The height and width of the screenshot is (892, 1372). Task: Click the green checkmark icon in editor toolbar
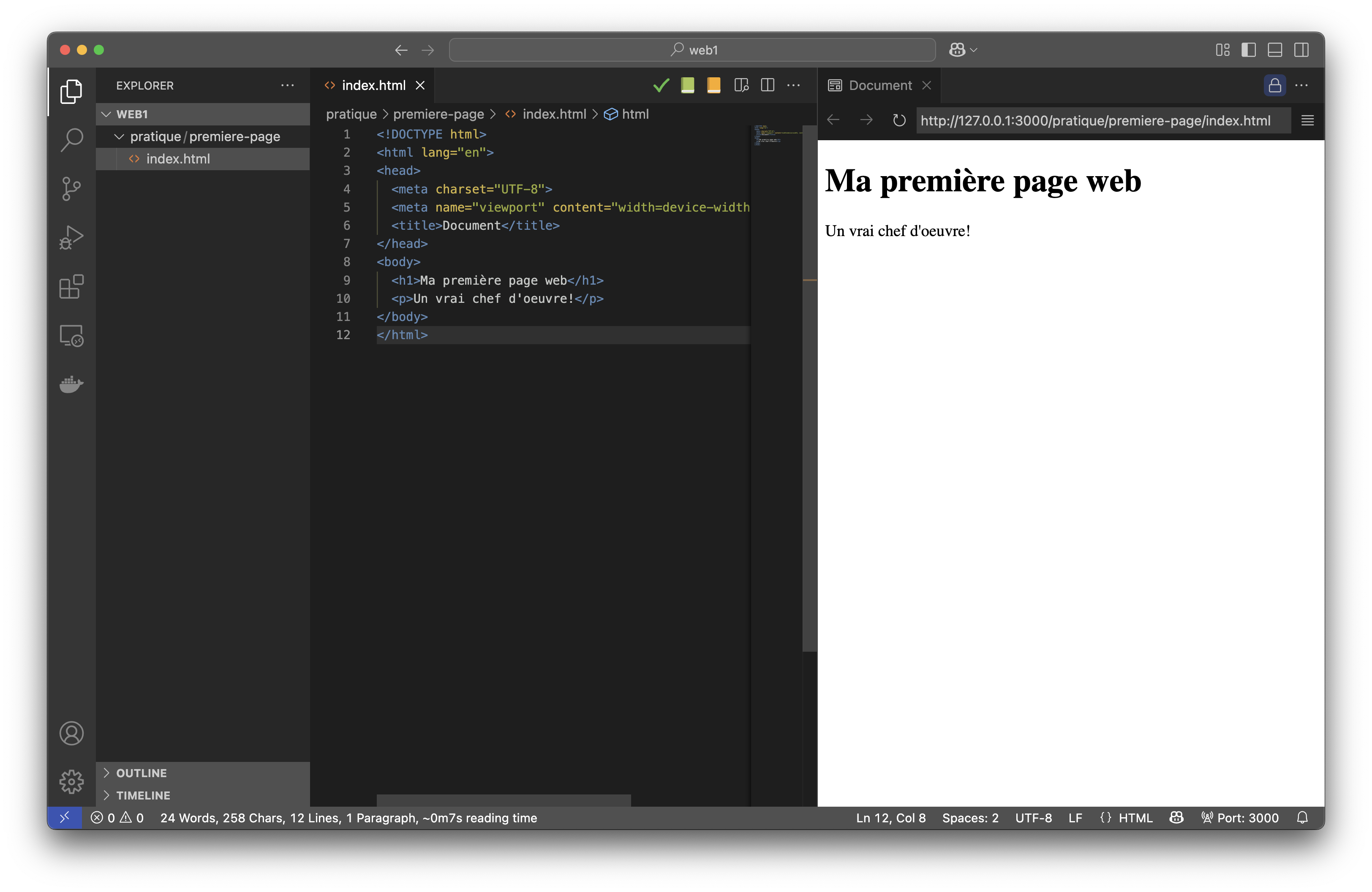[x=661, y=85]
